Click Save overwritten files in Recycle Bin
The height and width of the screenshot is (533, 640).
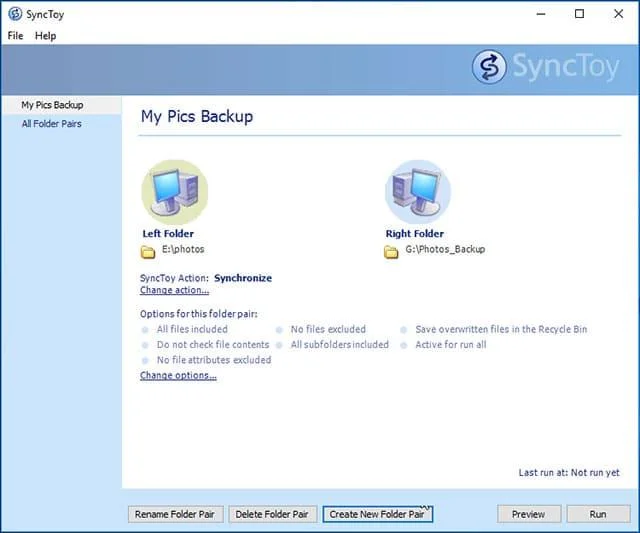[501, 329]
